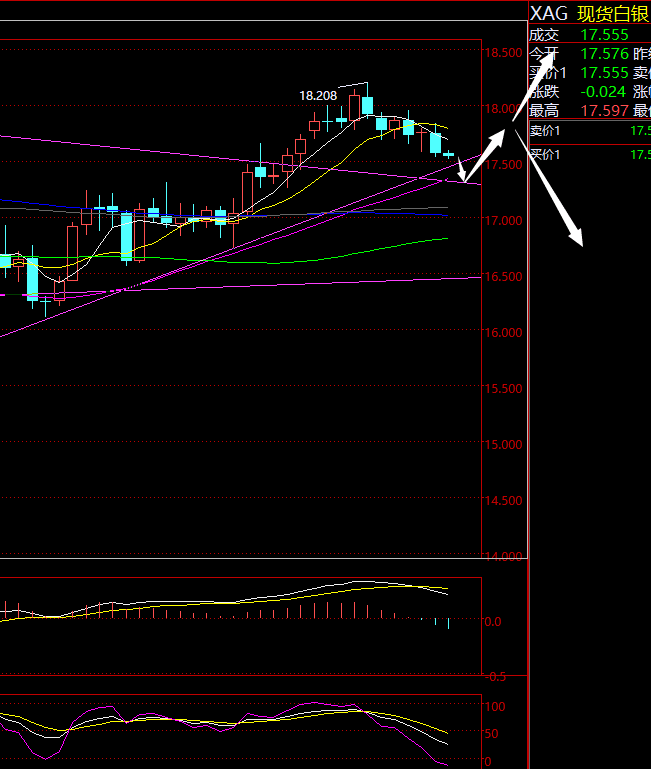The image size is (651, 769).
Task: Click the -0.5 MACD axis label
Action: 495,677
